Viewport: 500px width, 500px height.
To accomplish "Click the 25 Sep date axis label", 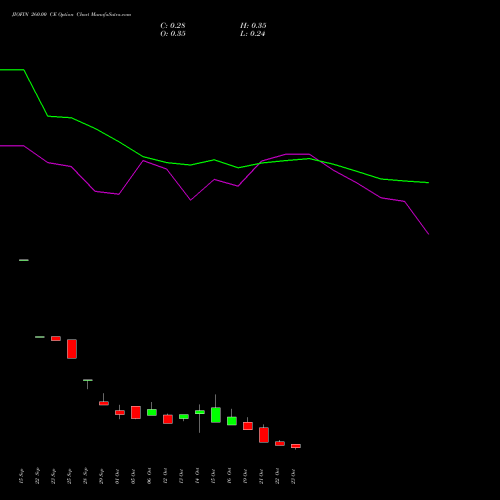I will [69, 476].
